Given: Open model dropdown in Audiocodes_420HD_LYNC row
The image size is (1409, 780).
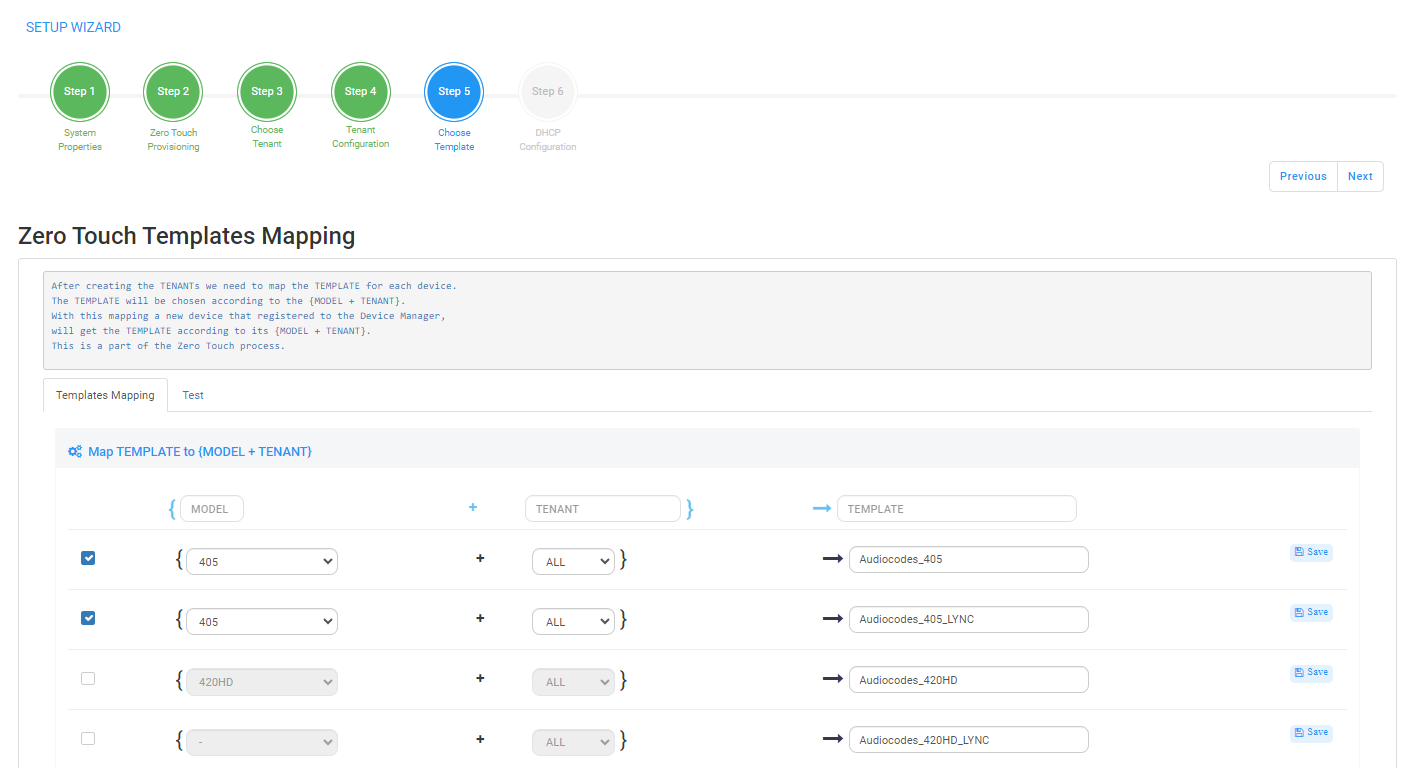Looking at the screenshot, I should tap(262, 742).
